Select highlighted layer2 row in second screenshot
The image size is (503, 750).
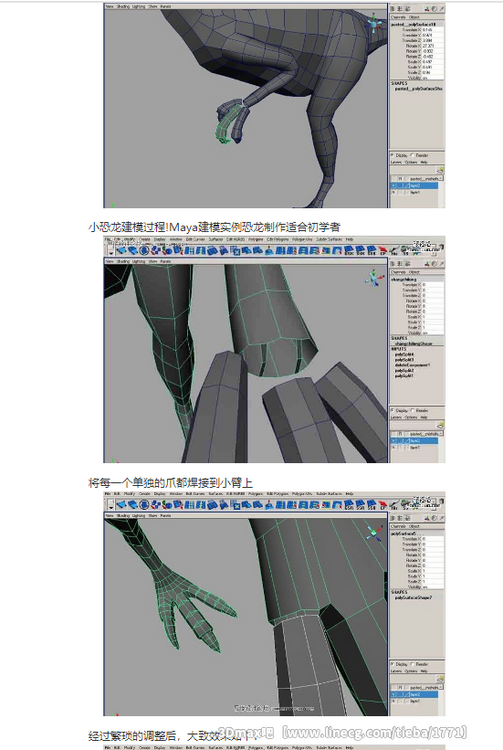[x=415, y=441]
